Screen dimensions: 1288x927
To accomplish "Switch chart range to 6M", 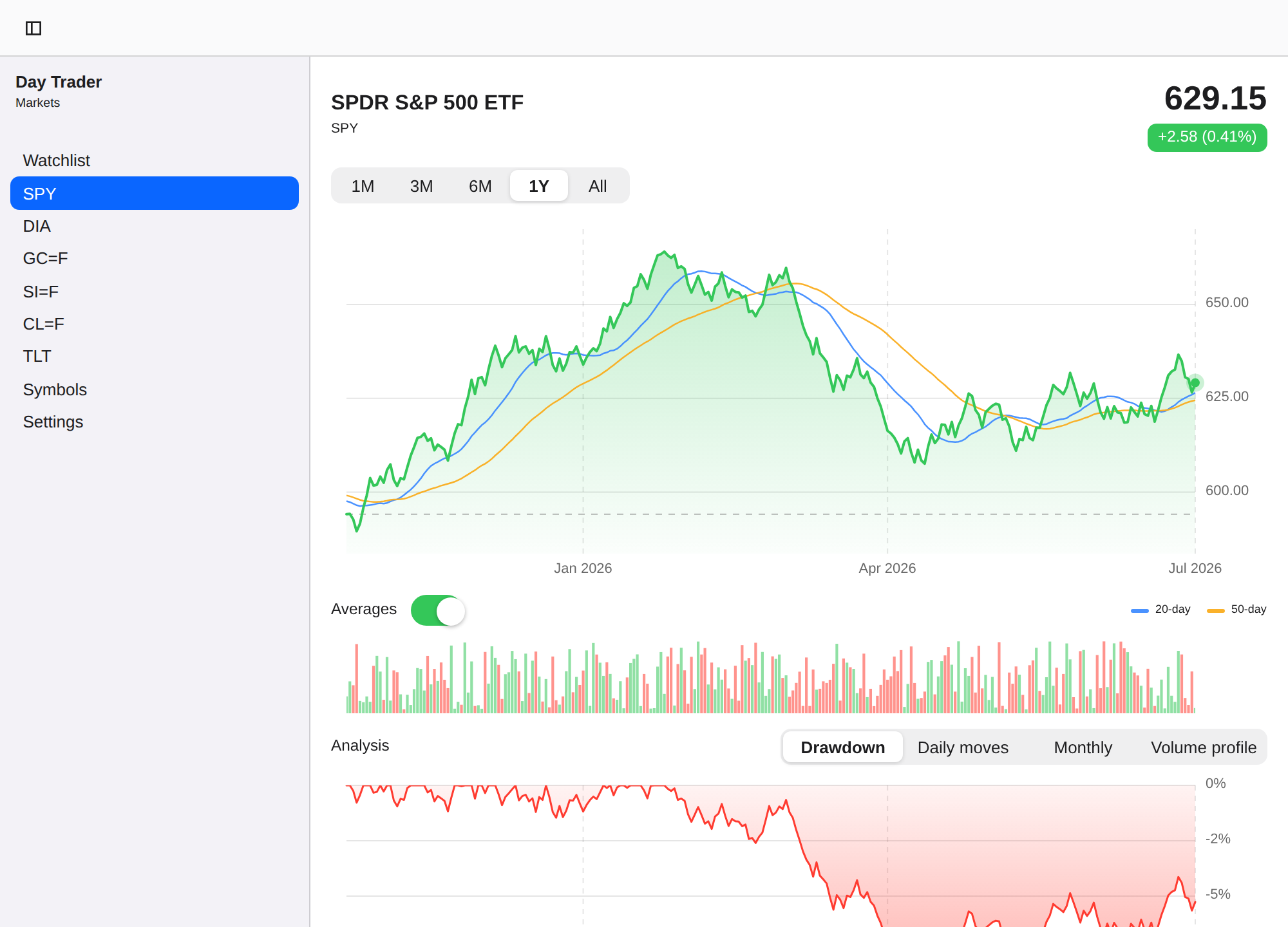I will (480, 186).
